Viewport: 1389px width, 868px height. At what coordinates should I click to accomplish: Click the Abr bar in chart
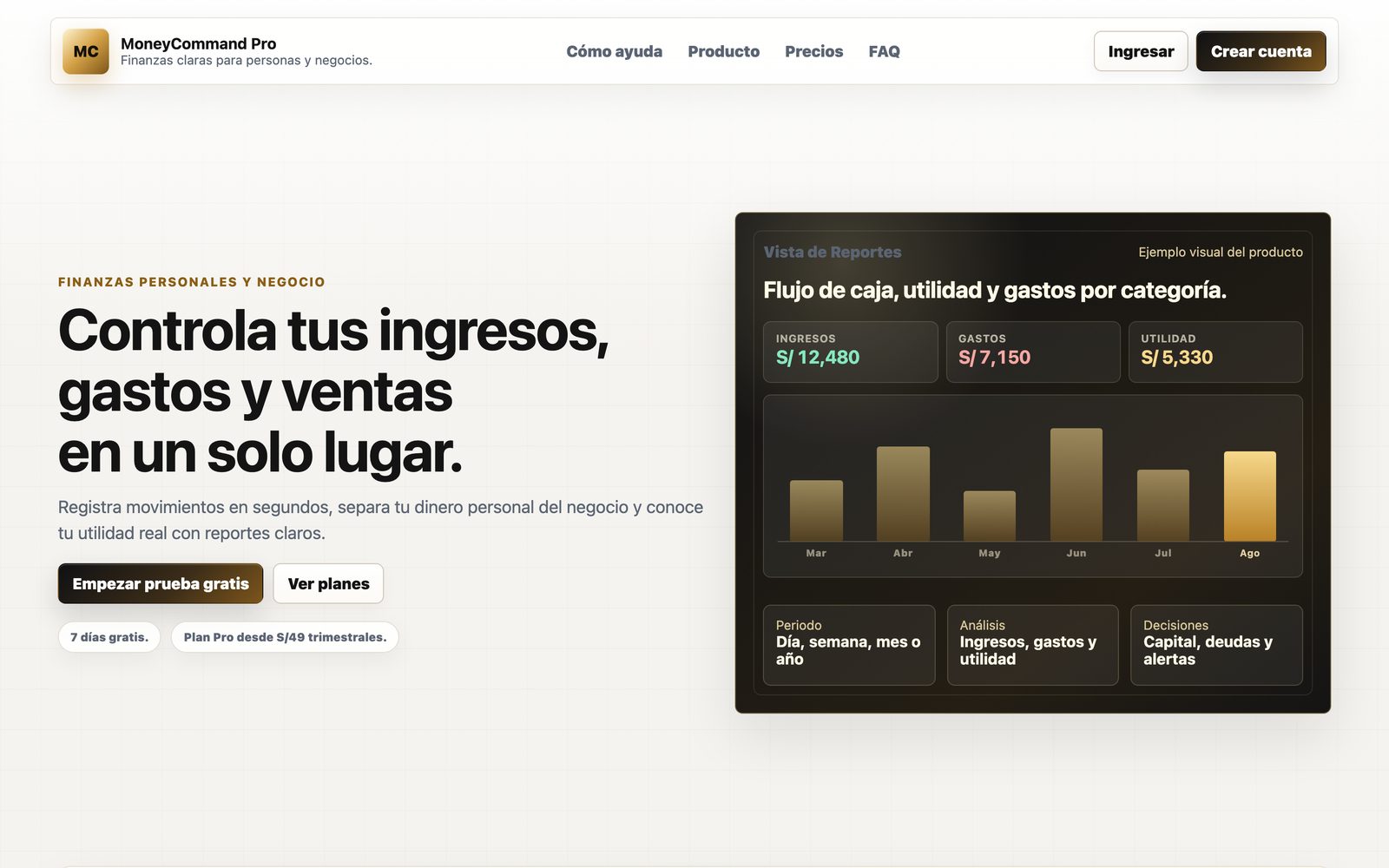(903, 494)
